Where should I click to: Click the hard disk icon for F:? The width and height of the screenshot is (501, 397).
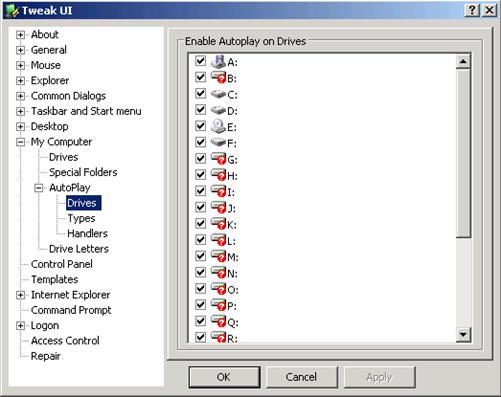pos(218,143)
